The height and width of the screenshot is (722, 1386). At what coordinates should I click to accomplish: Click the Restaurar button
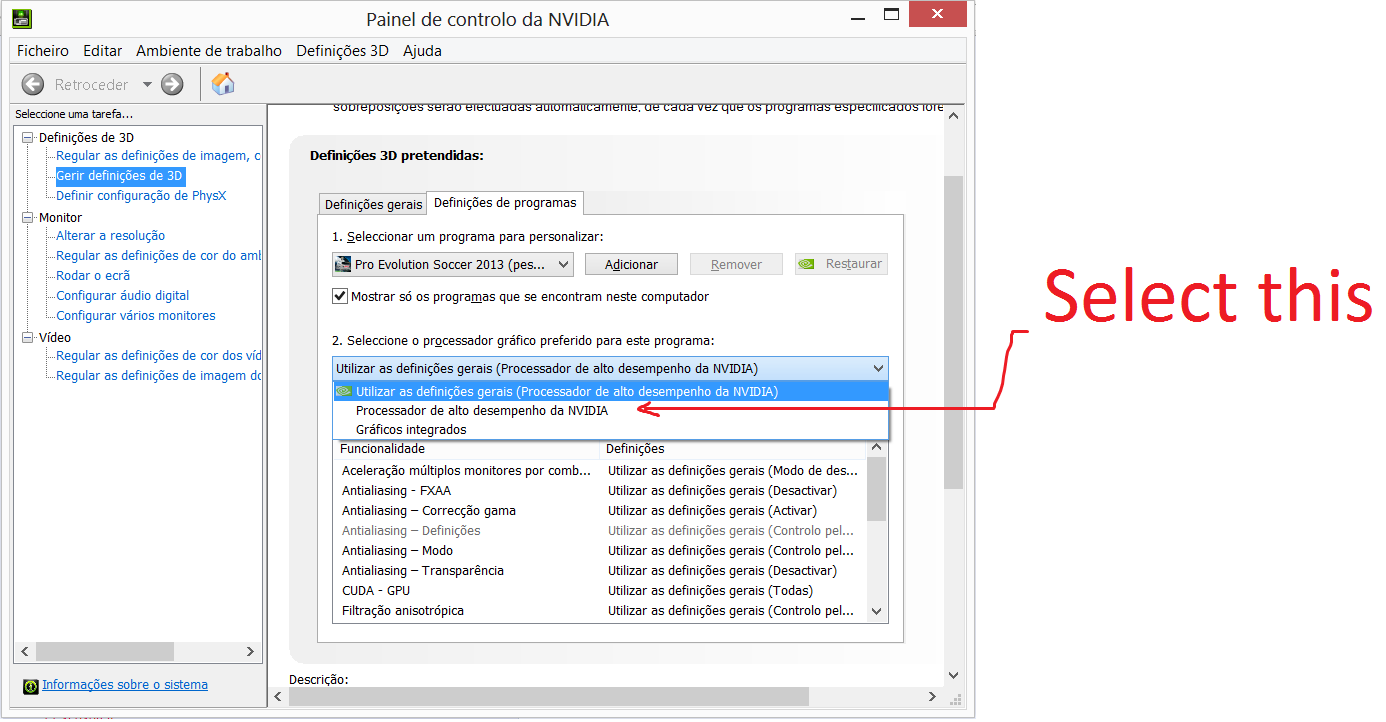point(841,264)
